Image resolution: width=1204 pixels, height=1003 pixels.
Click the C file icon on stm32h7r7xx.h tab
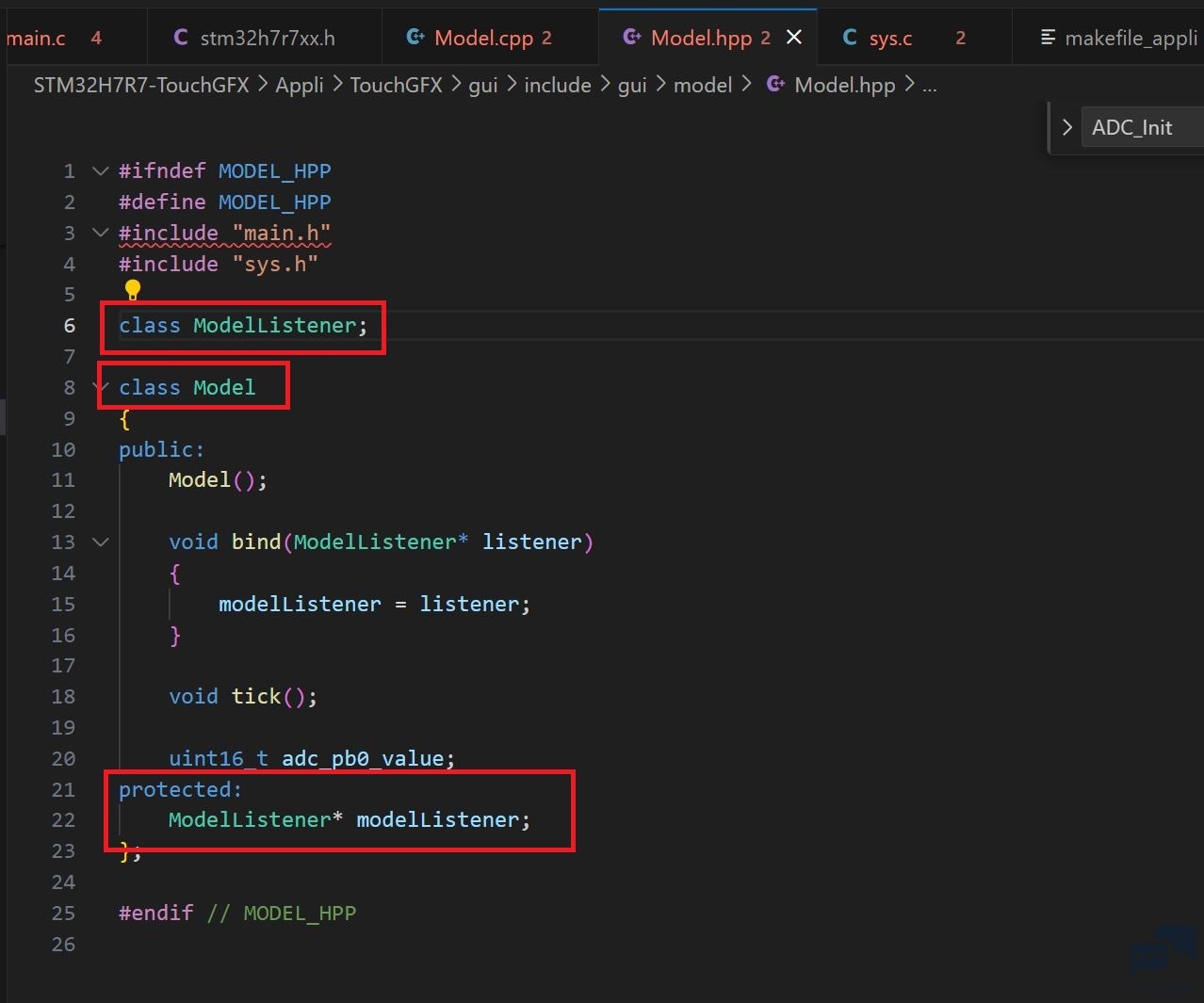click(x=181, y=38)
